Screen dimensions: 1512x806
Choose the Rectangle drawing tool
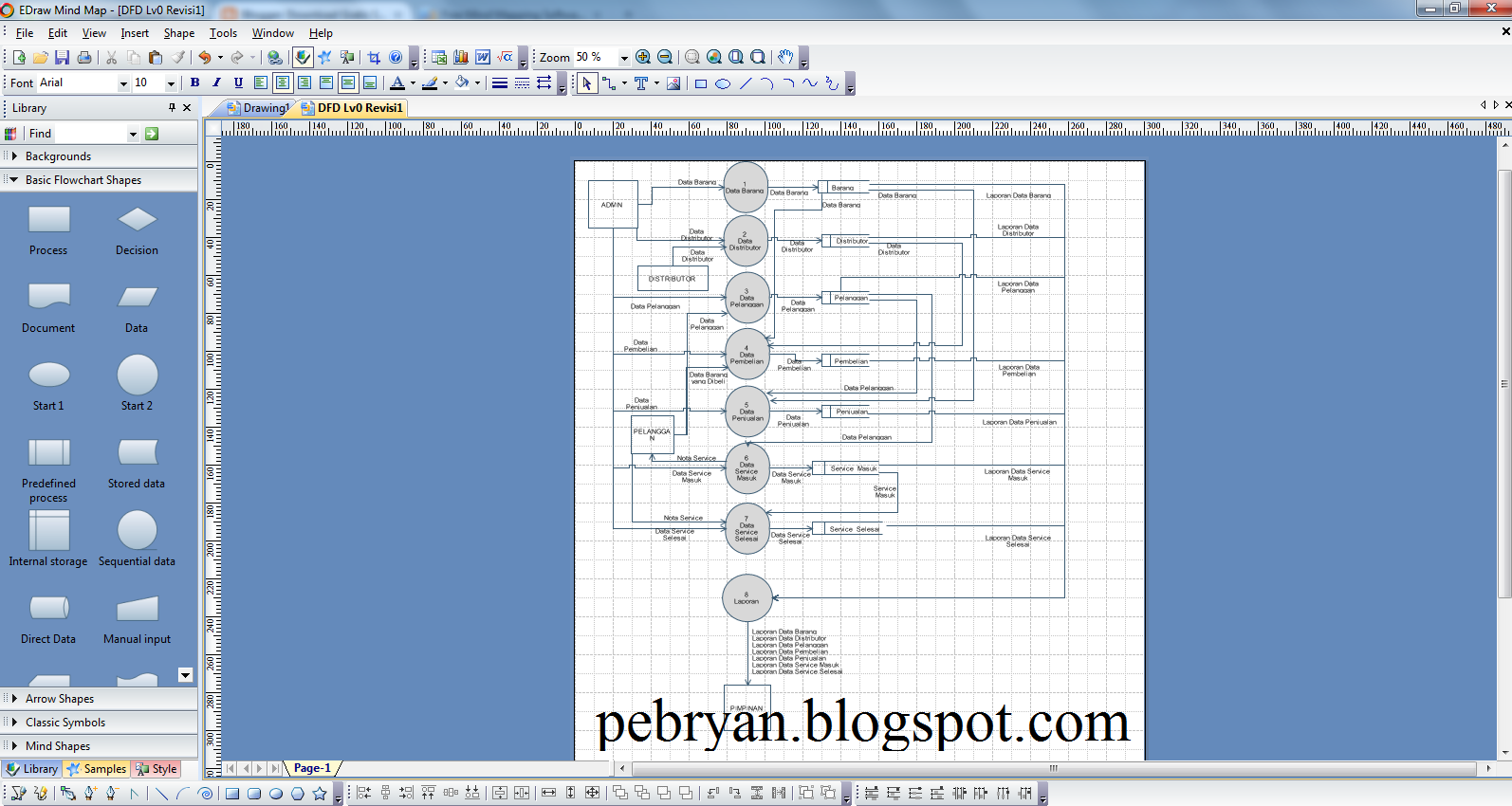701,83
